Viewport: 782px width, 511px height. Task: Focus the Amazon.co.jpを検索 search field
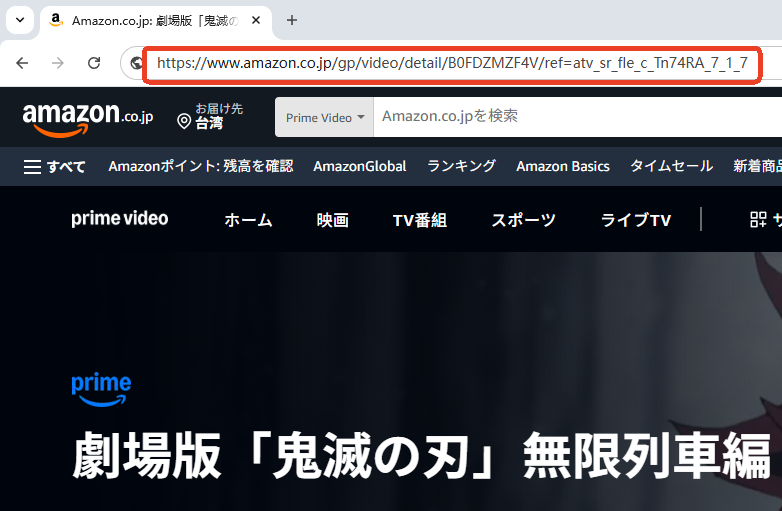[x=578, y=117]
